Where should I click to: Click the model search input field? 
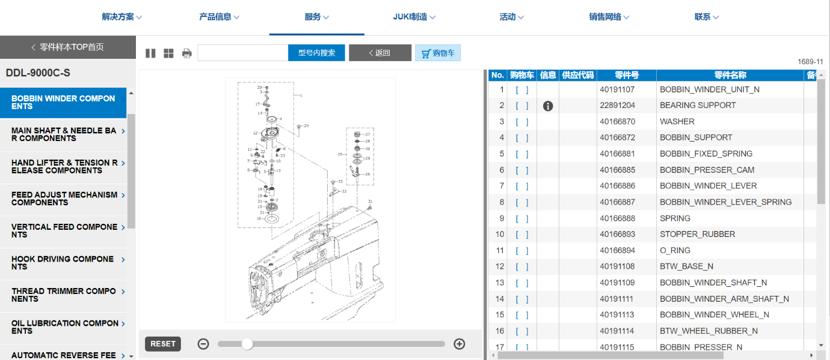pyautogui.click(x=243, y=53)
